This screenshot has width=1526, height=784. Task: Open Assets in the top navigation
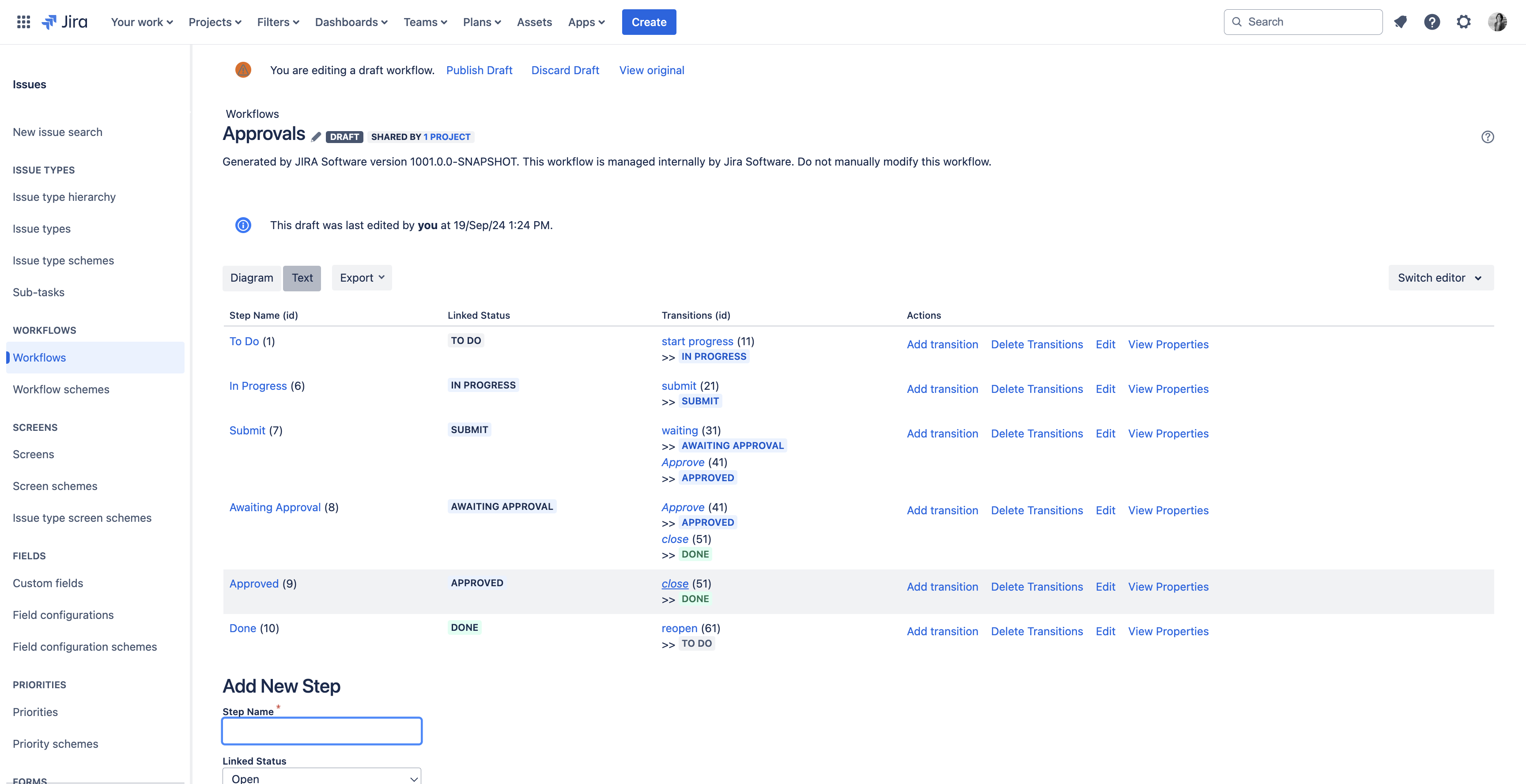534,22
